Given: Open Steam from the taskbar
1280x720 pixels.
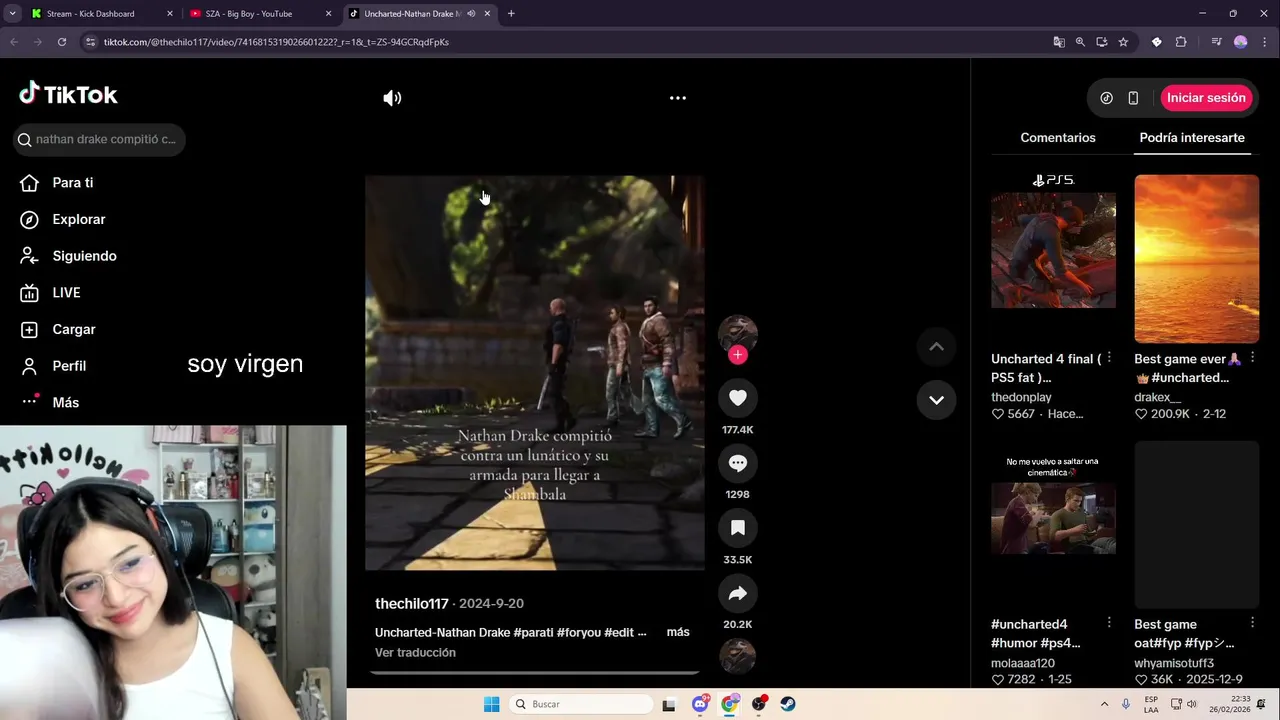Looking at the screenshot, I should point(788,704).
